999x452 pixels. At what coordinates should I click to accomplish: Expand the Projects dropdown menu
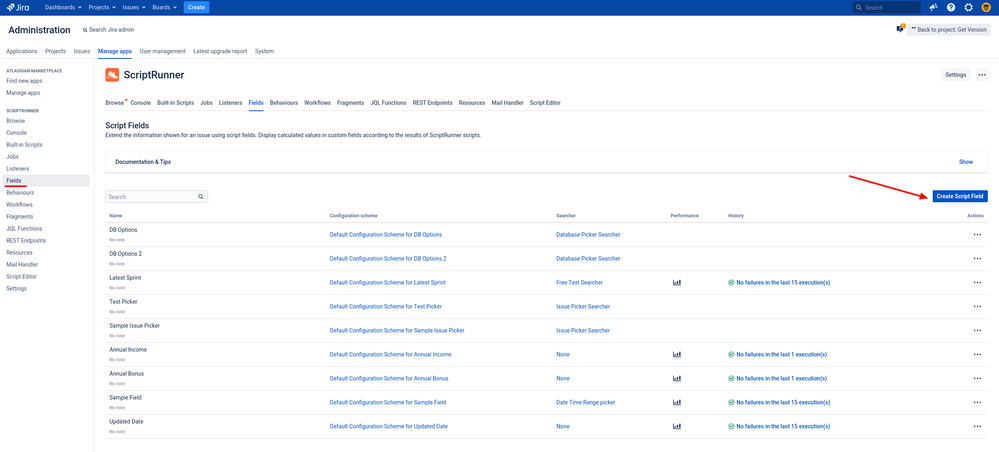(103, 7)
